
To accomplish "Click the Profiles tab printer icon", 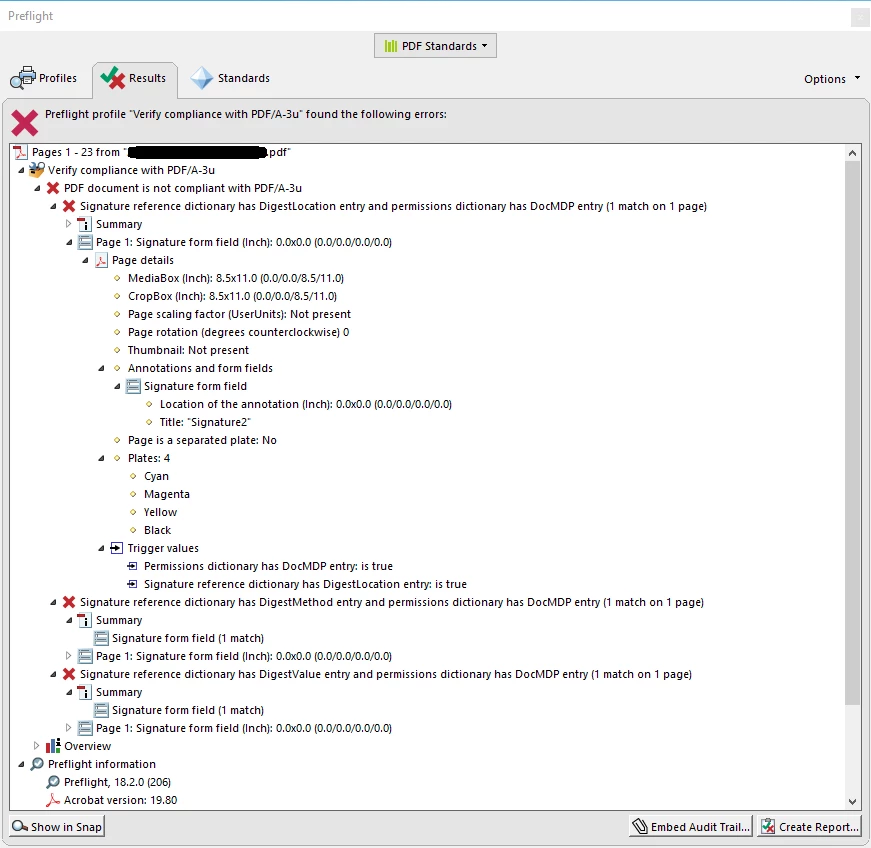I will point(23,78).
